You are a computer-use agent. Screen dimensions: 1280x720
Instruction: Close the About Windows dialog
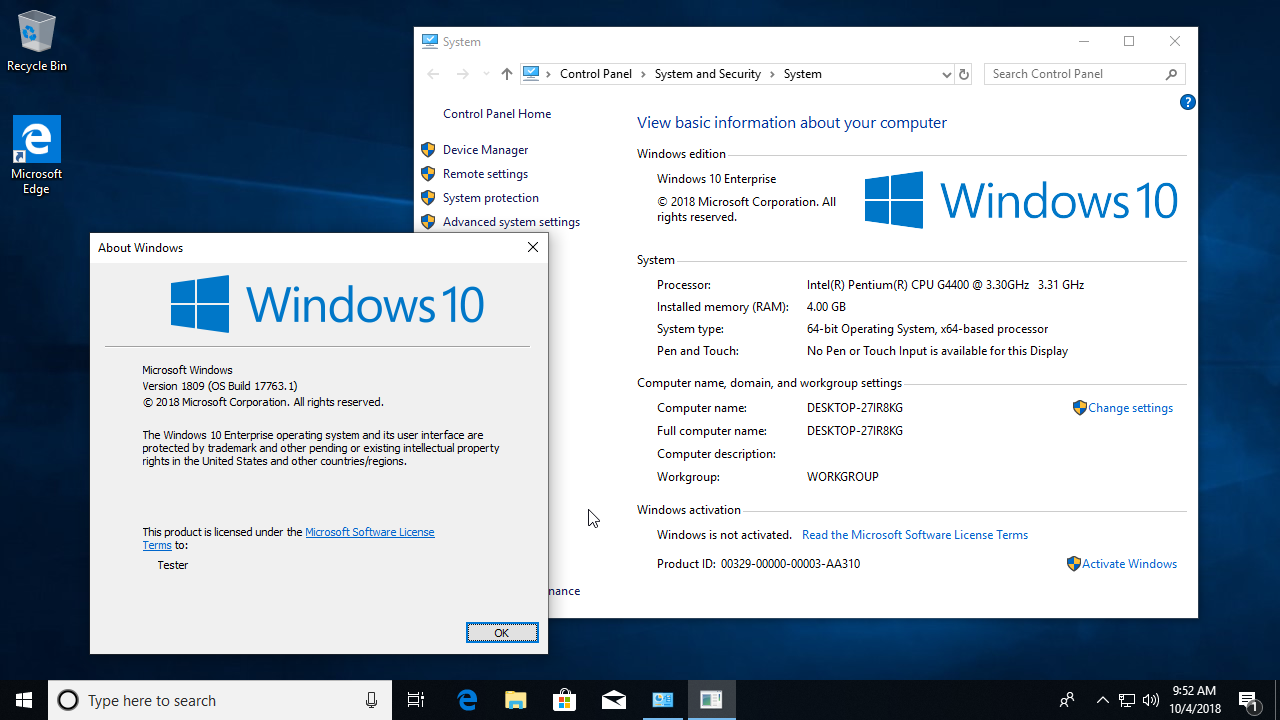pos(533,248)
